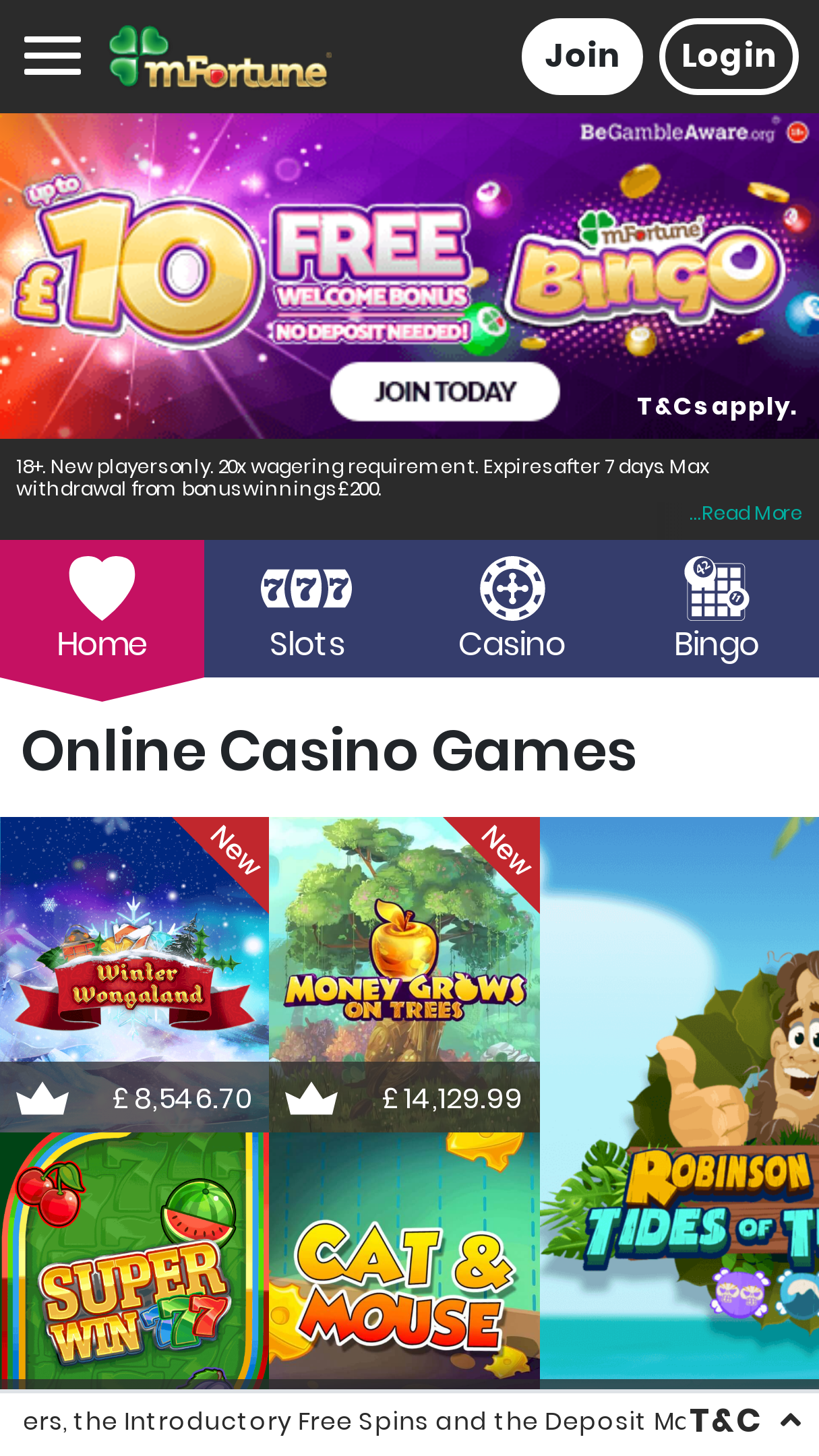This screenshot has width=819, height=1456.
Task: Click the Login button
Action: pyautogui.click(x=729, y=56)
